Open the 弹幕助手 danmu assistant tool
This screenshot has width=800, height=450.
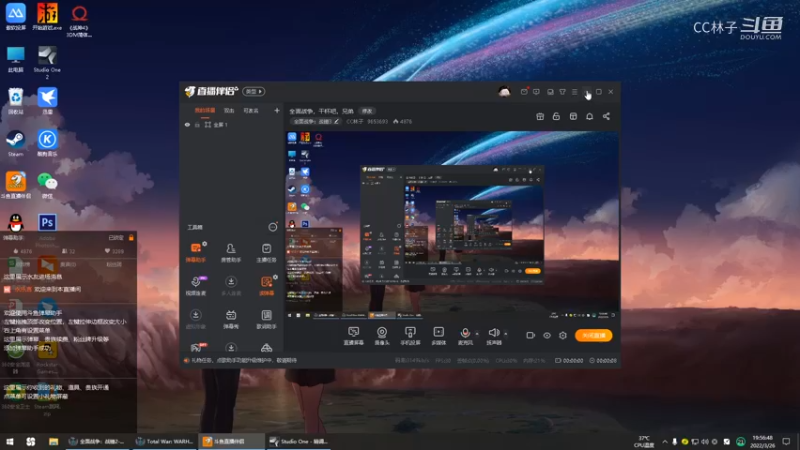pos(195,252)
